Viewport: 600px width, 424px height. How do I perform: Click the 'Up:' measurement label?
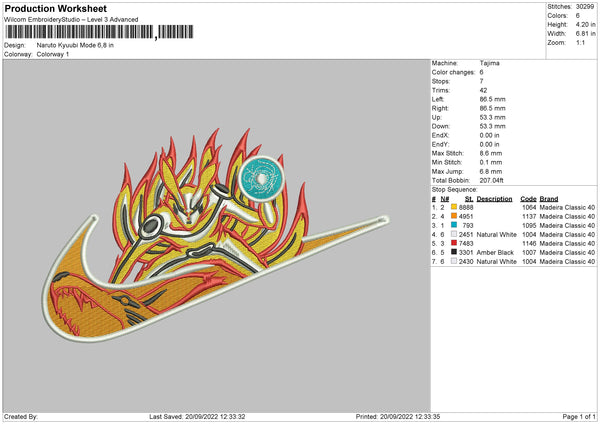pyautogui.click(x=436, y=117)
